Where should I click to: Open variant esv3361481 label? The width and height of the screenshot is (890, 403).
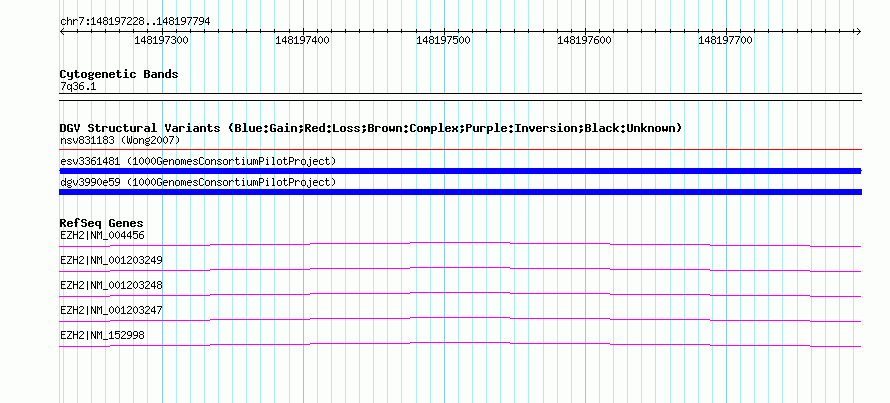[198, 161]
